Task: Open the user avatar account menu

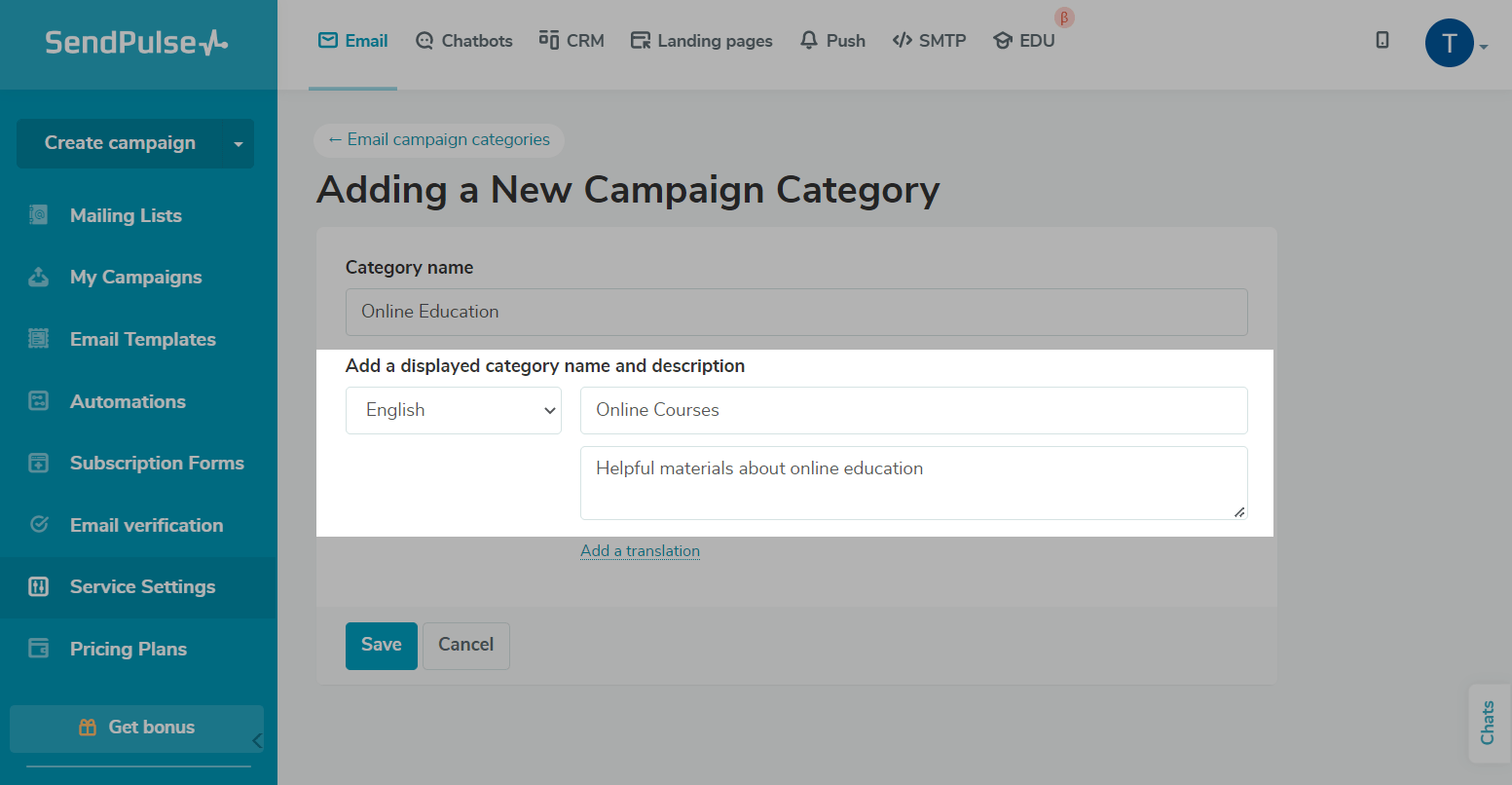Action: (x=1450, y=44)
